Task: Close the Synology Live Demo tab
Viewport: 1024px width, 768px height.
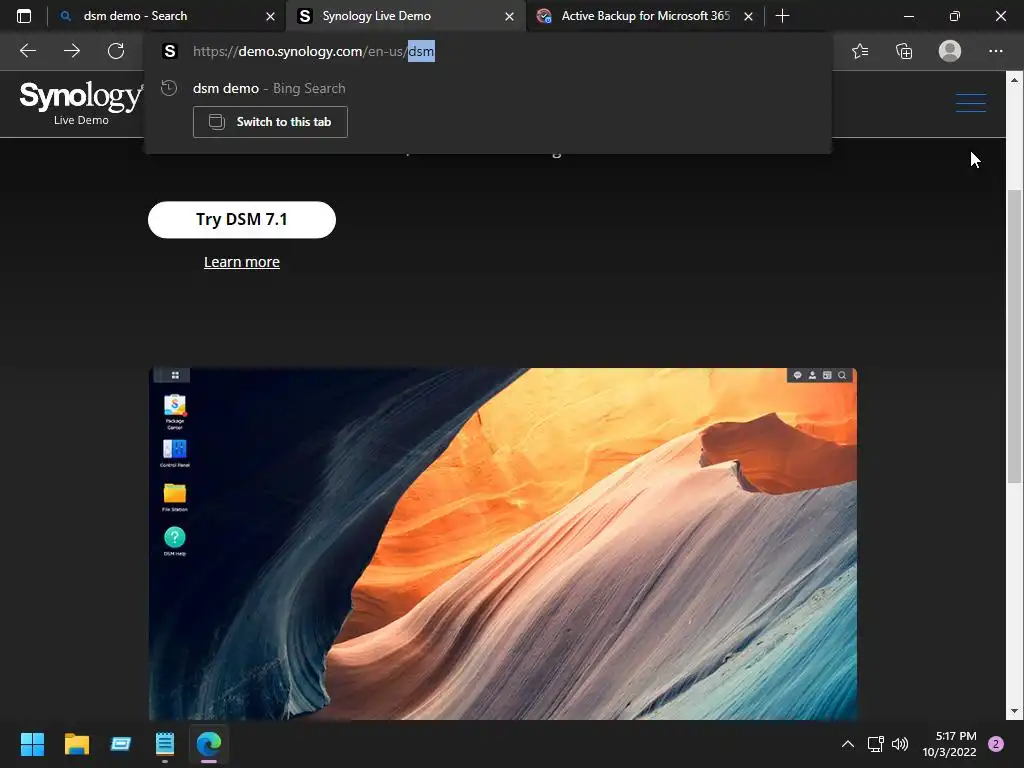Action: click(x=509, y=16)
